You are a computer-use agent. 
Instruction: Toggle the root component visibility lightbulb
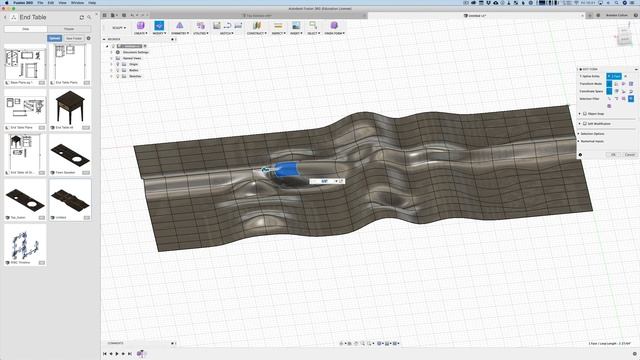coord(113,46)
